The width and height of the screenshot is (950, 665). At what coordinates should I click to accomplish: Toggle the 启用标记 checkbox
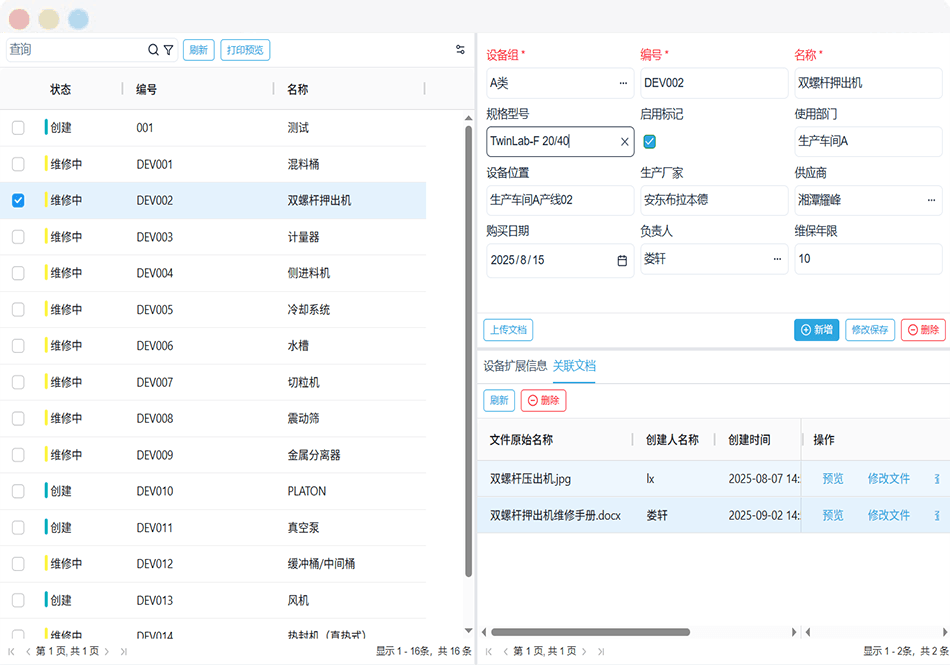pyautogui.click(x=649, y=142)
